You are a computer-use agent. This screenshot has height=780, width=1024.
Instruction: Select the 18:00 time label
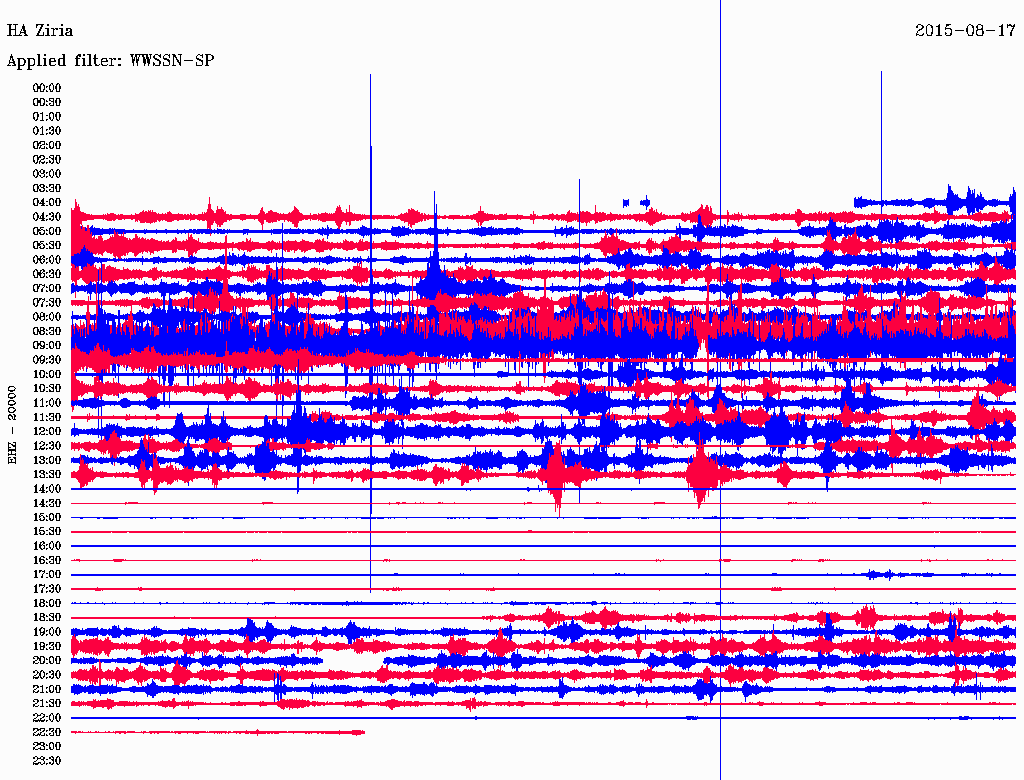(x=47, y=604)
